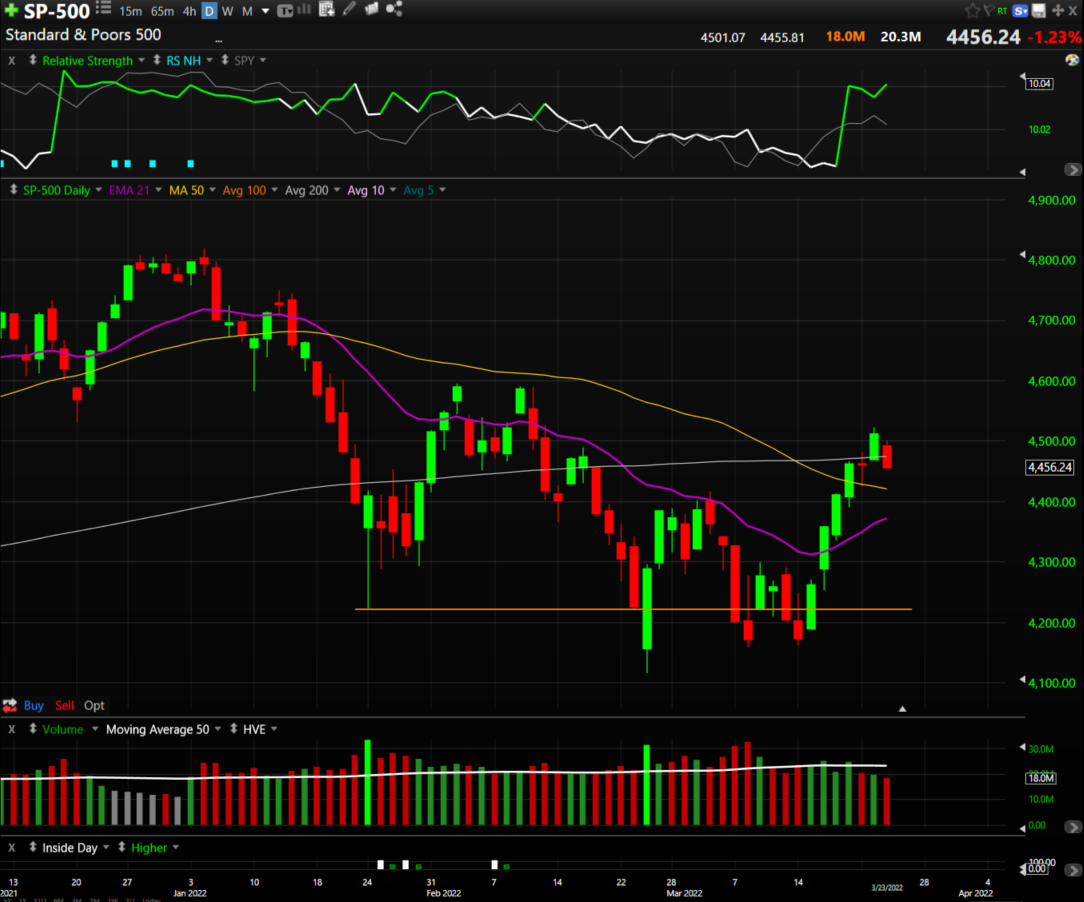1084x902 pixels.
Task: Open Avg 100 settings dropdown
Action: (x=274, y=189)
